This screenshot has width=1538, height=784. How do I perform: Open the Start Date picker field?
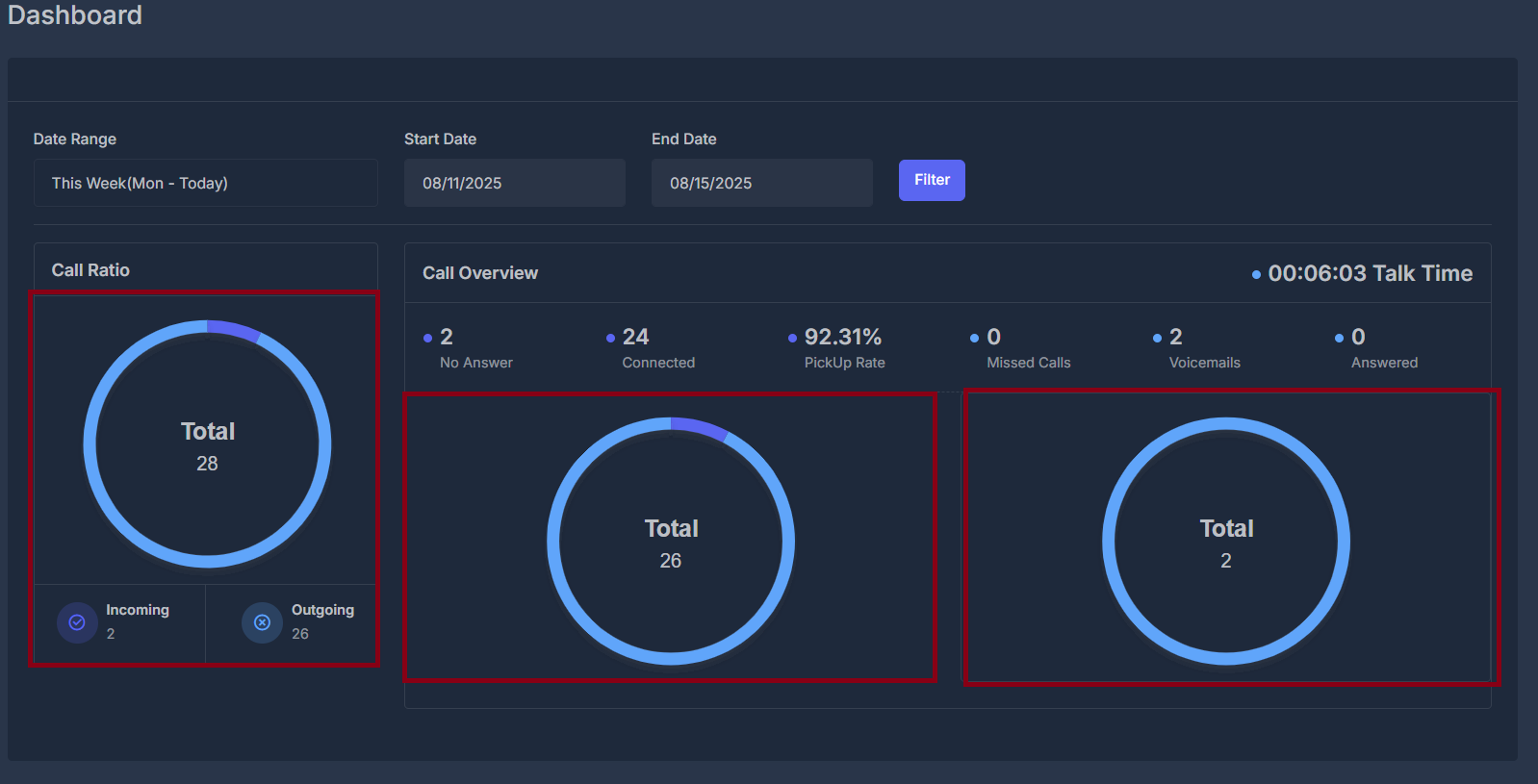tap(515, 183)
